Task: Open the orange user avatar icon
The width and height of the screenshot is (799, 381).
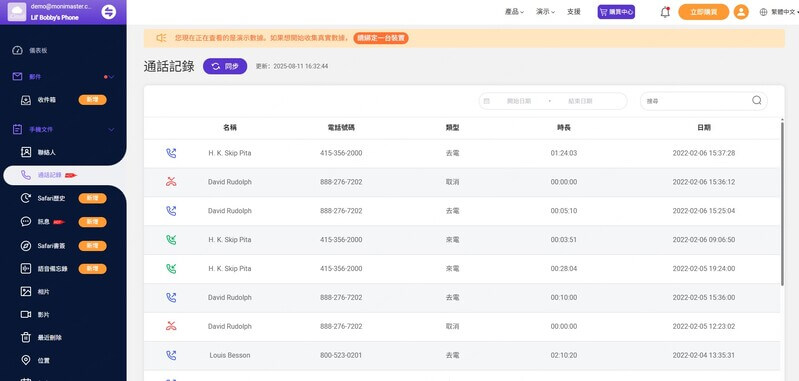Action: 741,12
